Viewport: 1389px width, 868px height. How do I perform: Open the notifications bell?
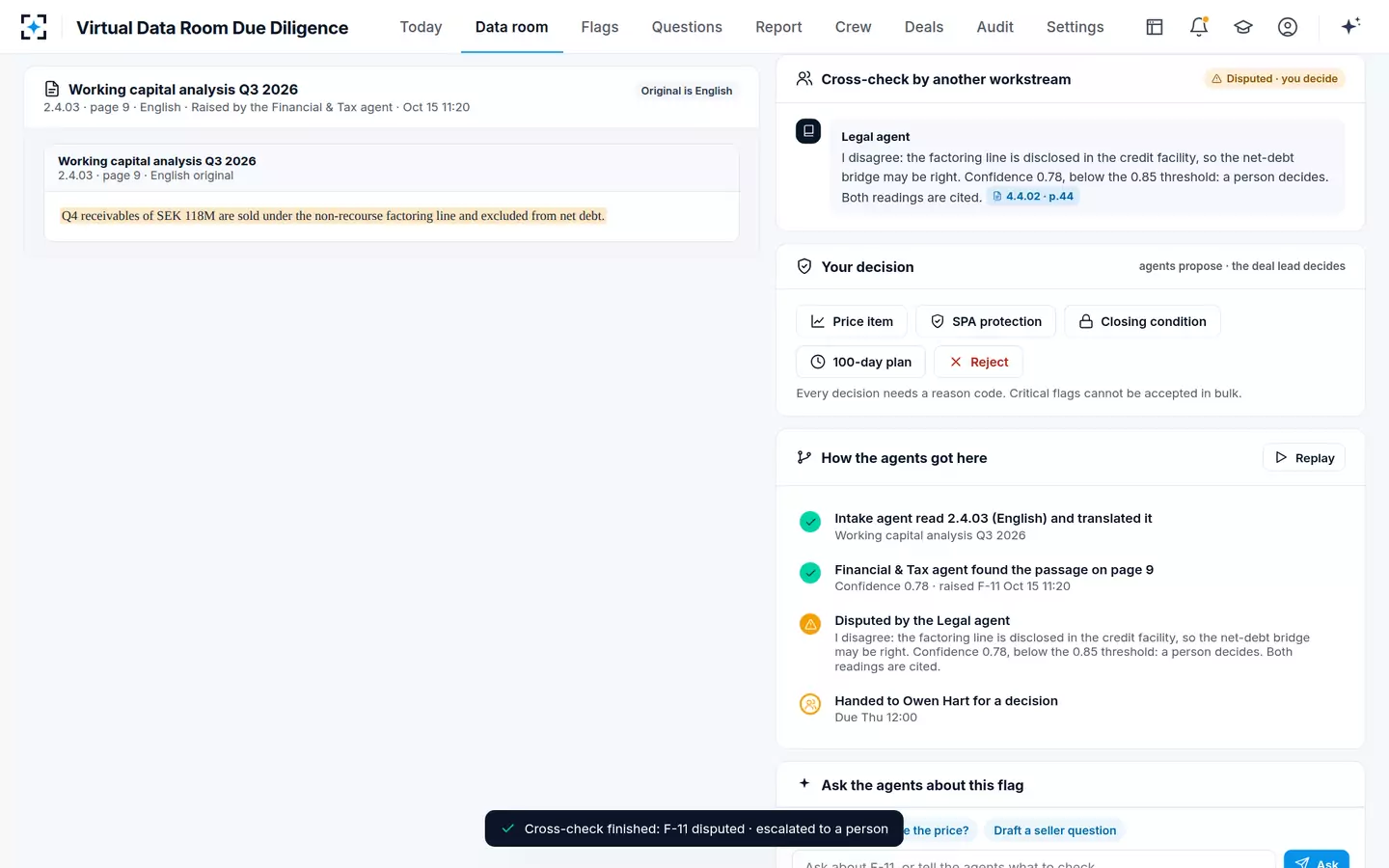tap(1199, 27)
